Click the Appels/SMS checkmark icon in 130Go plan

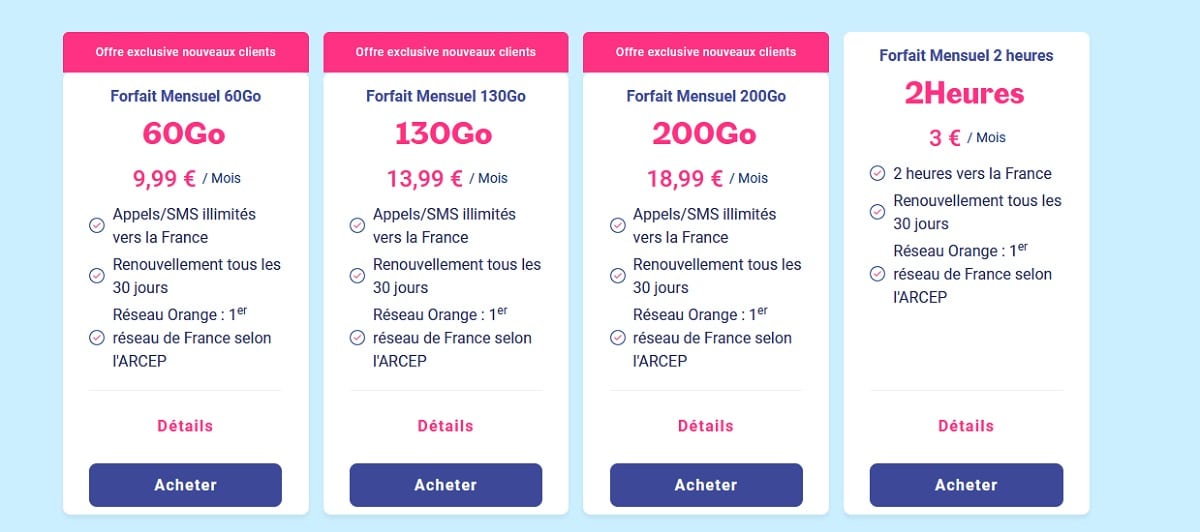(x=357, y=226)
